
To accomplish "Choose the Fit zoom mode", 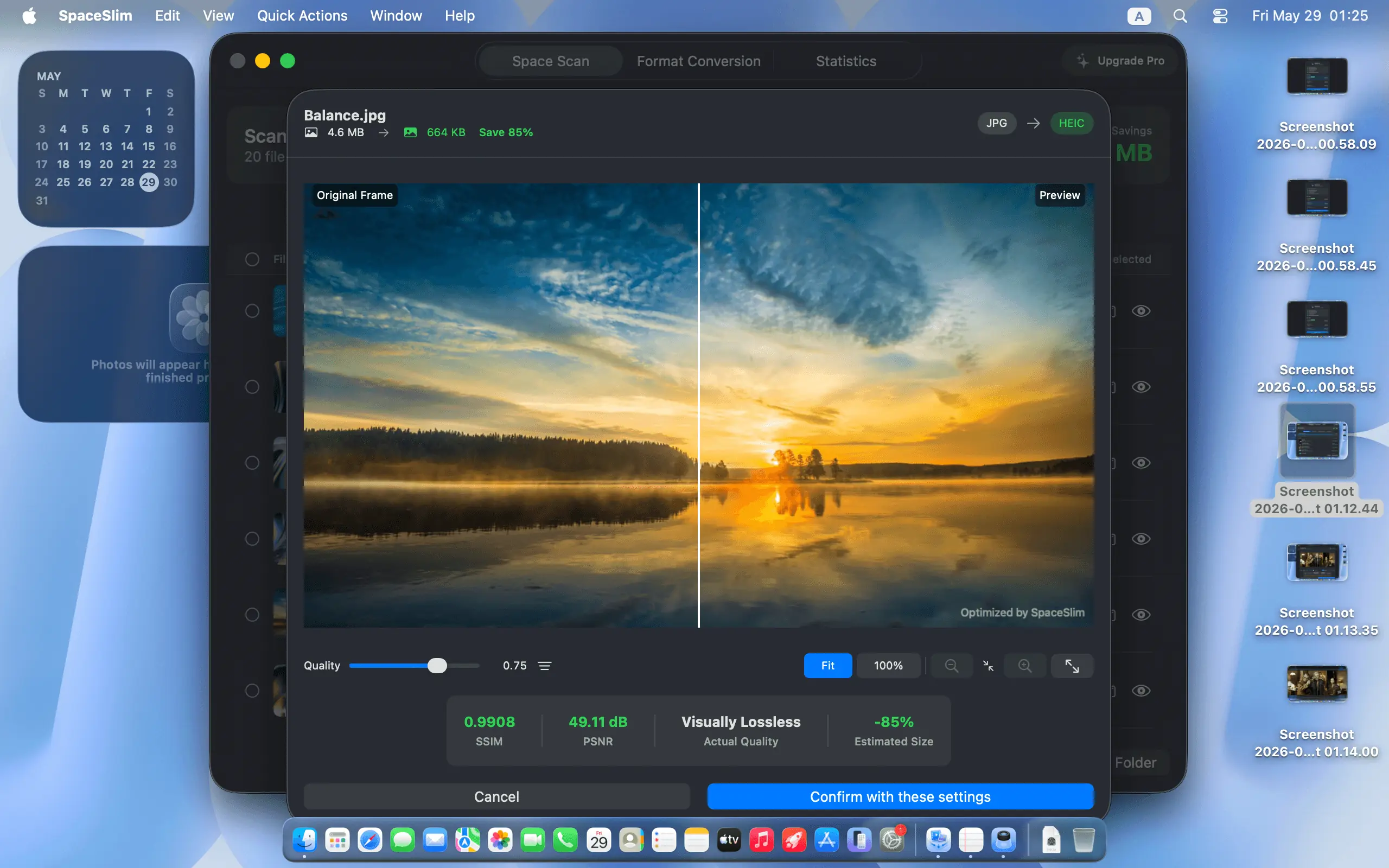I will [827, 665].
